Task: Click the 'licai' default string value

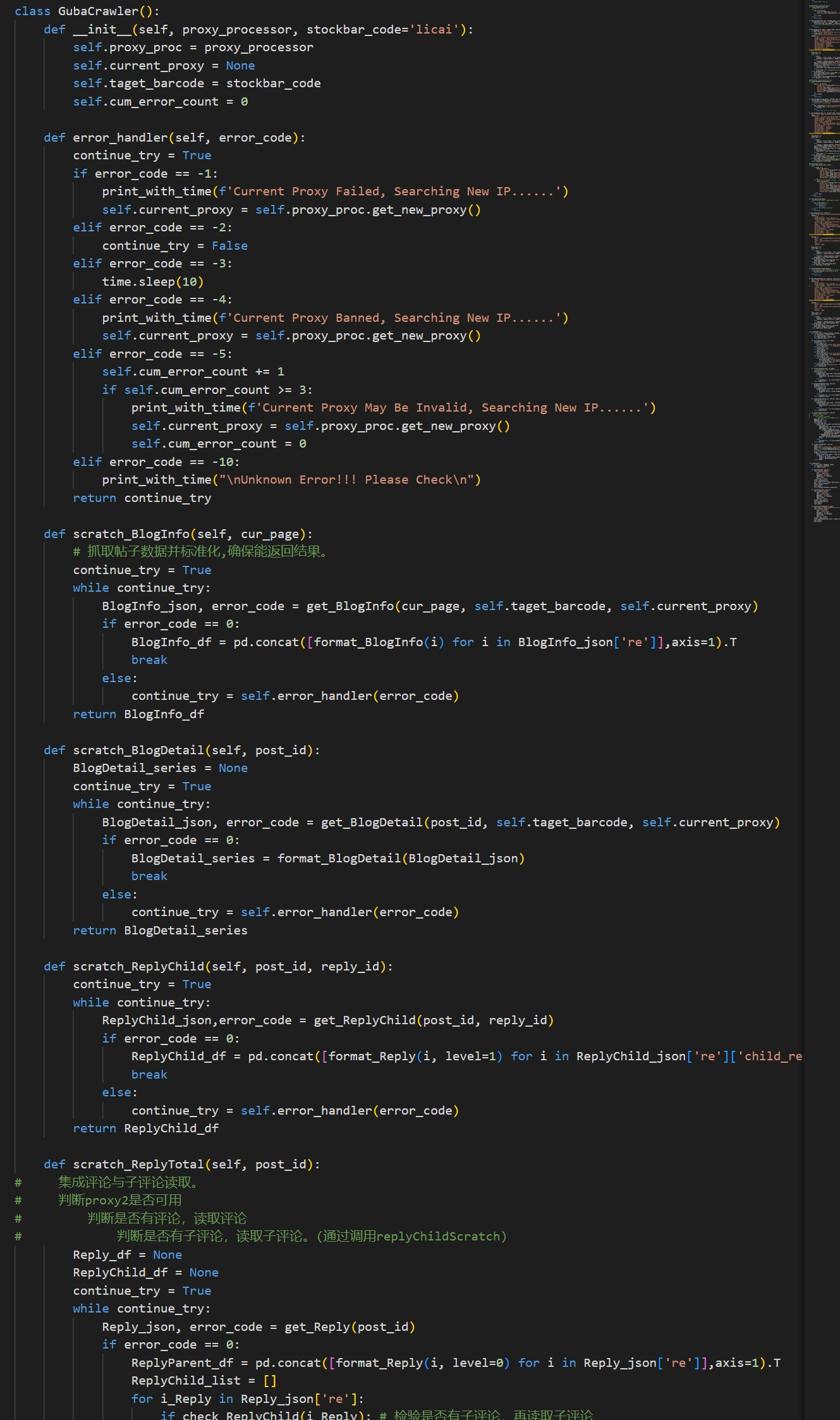Action: pos(434,29)
